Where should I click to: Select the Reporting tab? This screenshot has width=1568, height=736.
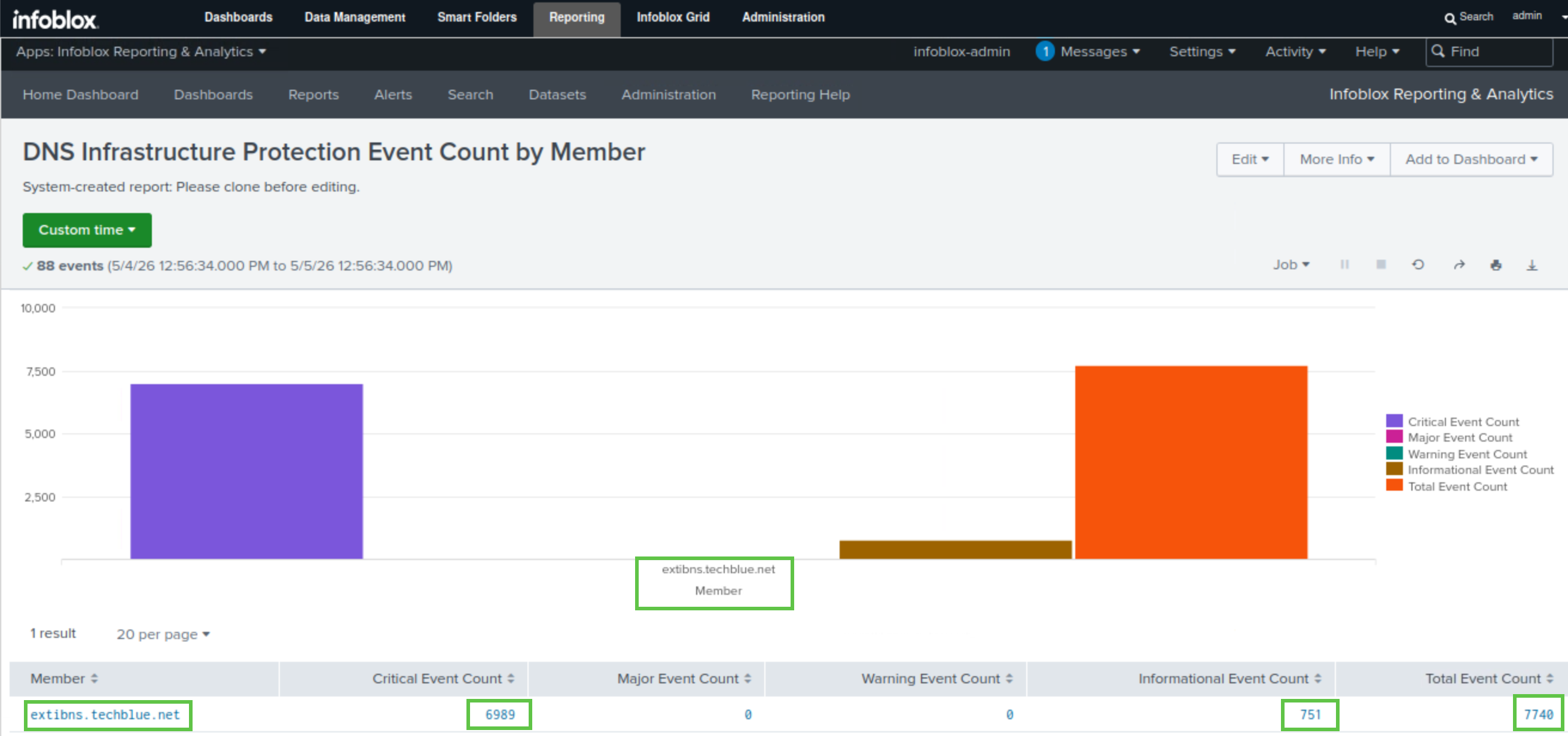coord(576,19)
